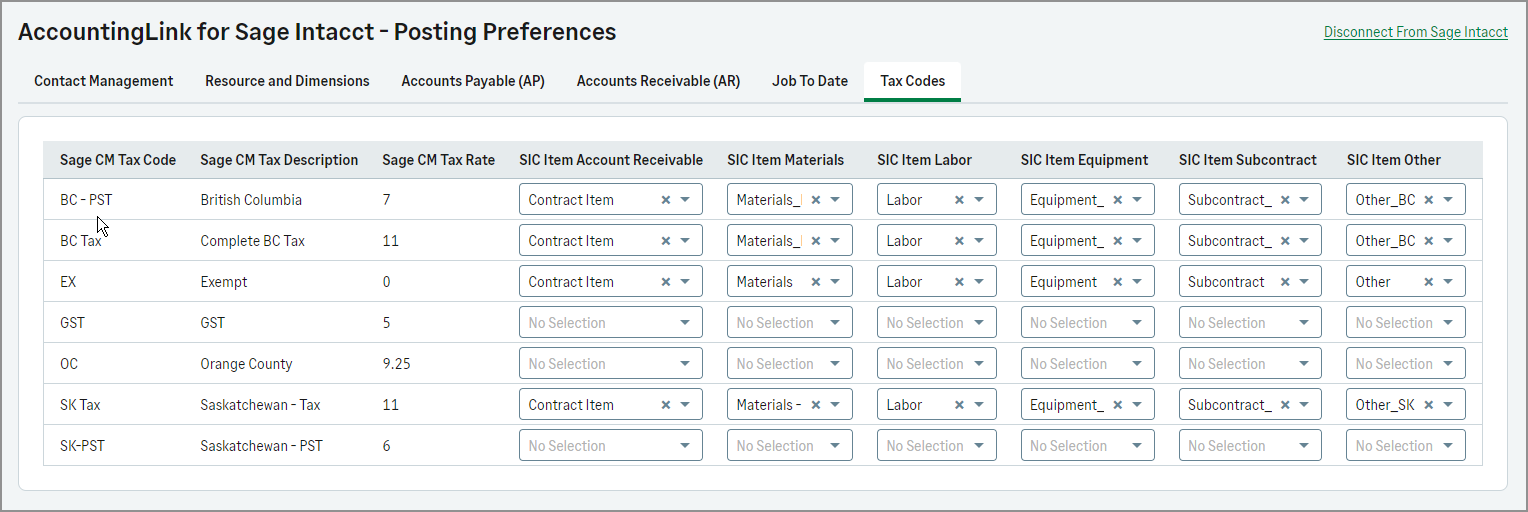This screenshot has width=1528, height=512.
Task: Select the 9.25 tax rate cell
Action: point(396,364)
